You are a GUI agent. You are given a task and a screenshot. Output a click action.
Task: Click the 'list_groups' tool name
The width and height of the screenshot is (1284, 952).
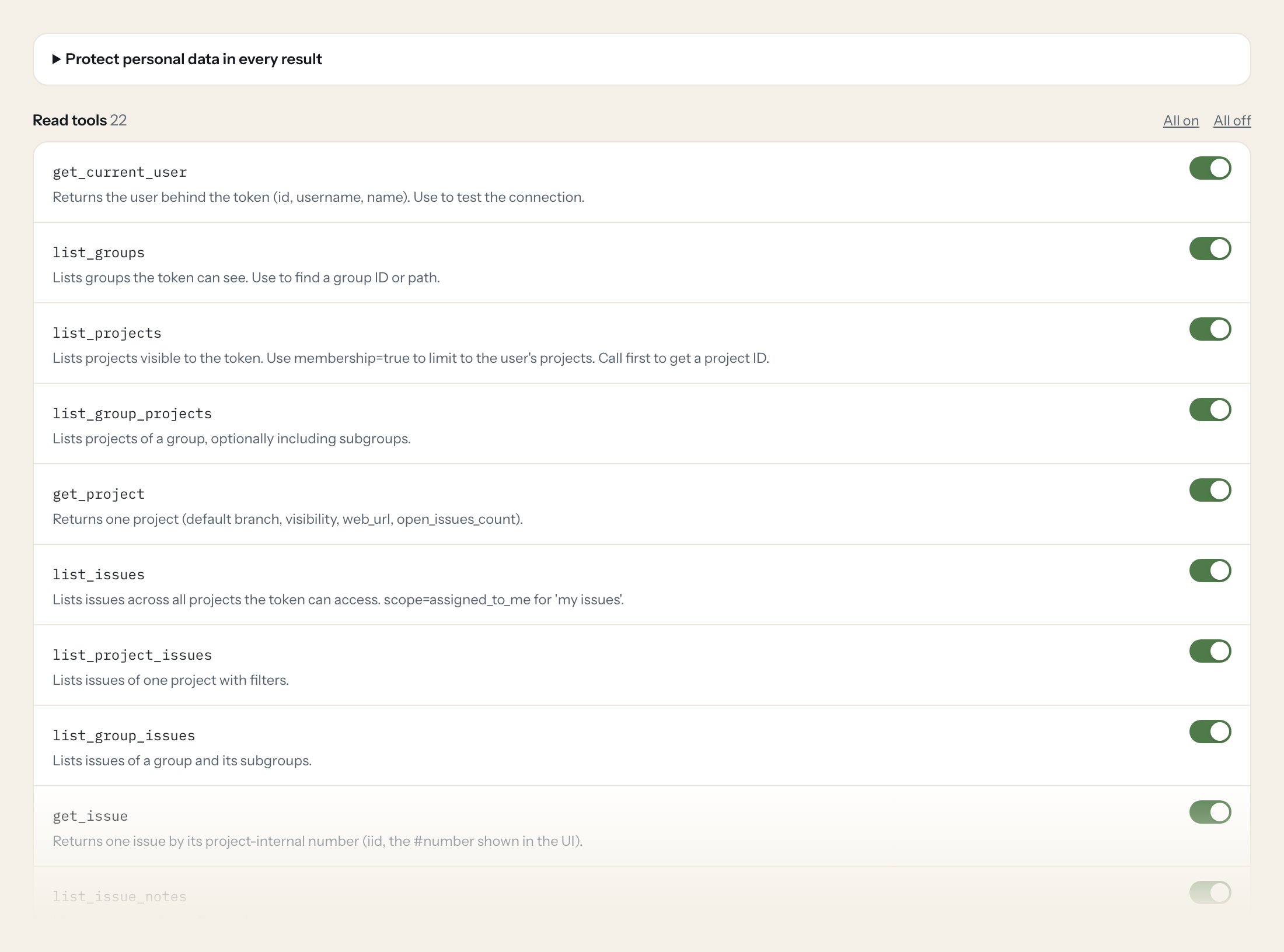coord(99,253)
